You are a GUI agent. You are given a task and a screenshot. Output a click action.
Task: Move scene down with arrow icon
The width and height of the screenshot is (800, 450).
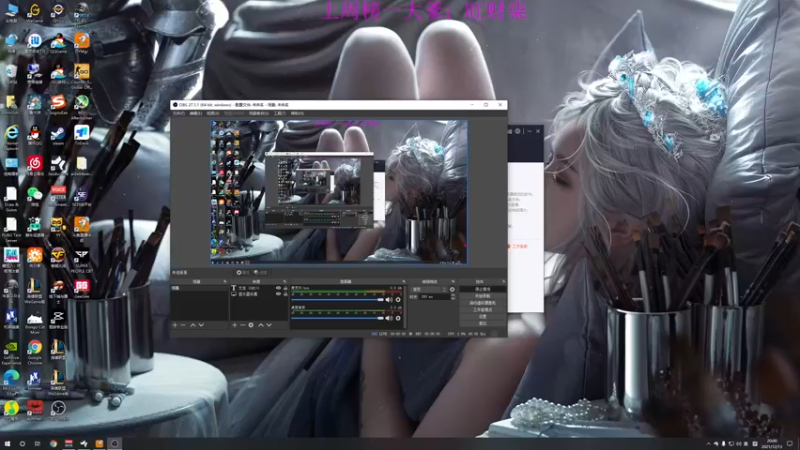[202, 325]
